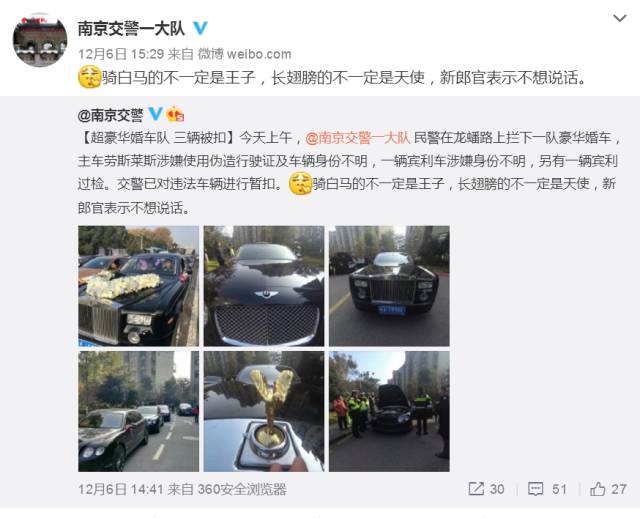View the Bentley grille close-up photo
Viewport: 640px width, 518px height.
tap(264, 286)
